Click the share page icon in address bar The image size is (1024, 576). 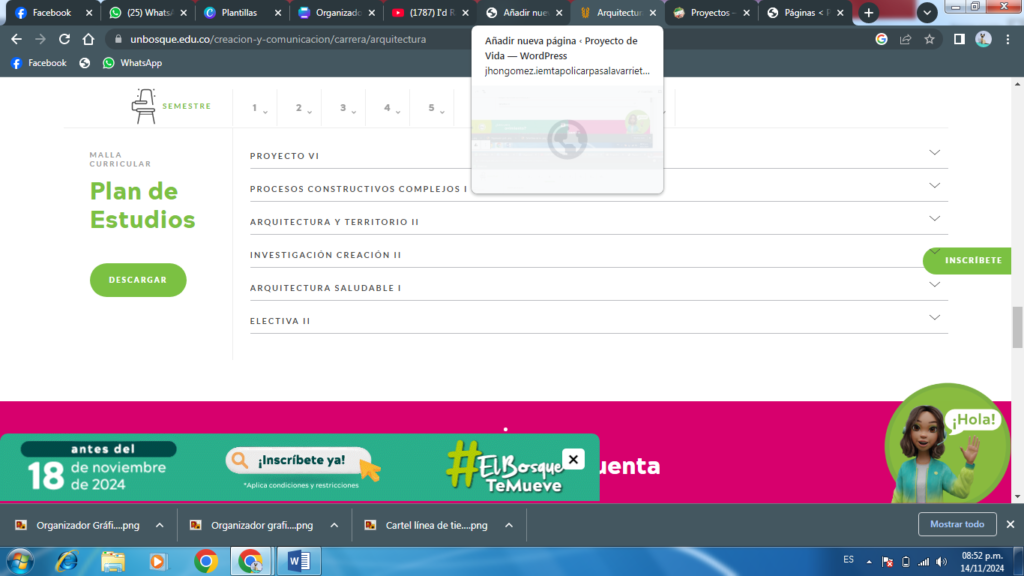[x=905, y=39]
